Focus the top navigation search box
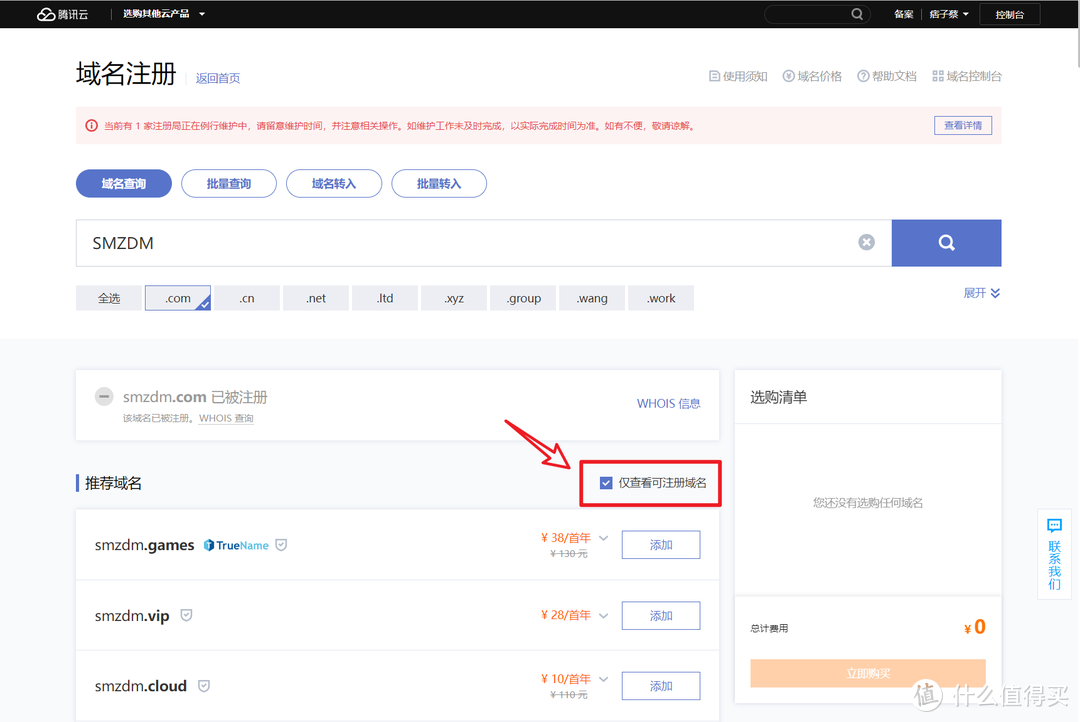1080x722 pixels. (x=817, y=14)
